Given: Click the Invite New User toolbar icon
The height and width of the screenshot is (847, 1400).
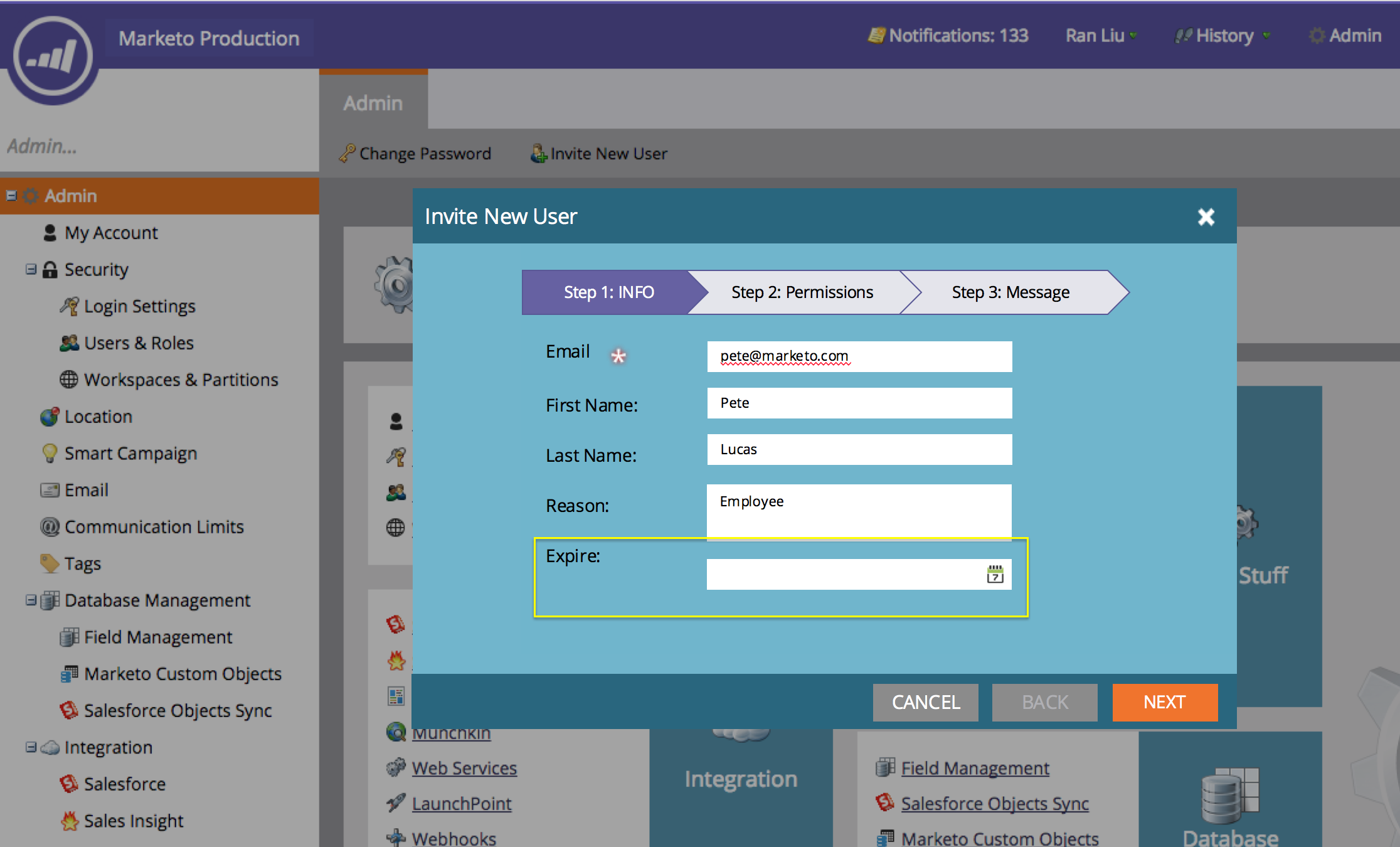Looking at the screenshot, I should click(x=538, y=154).
